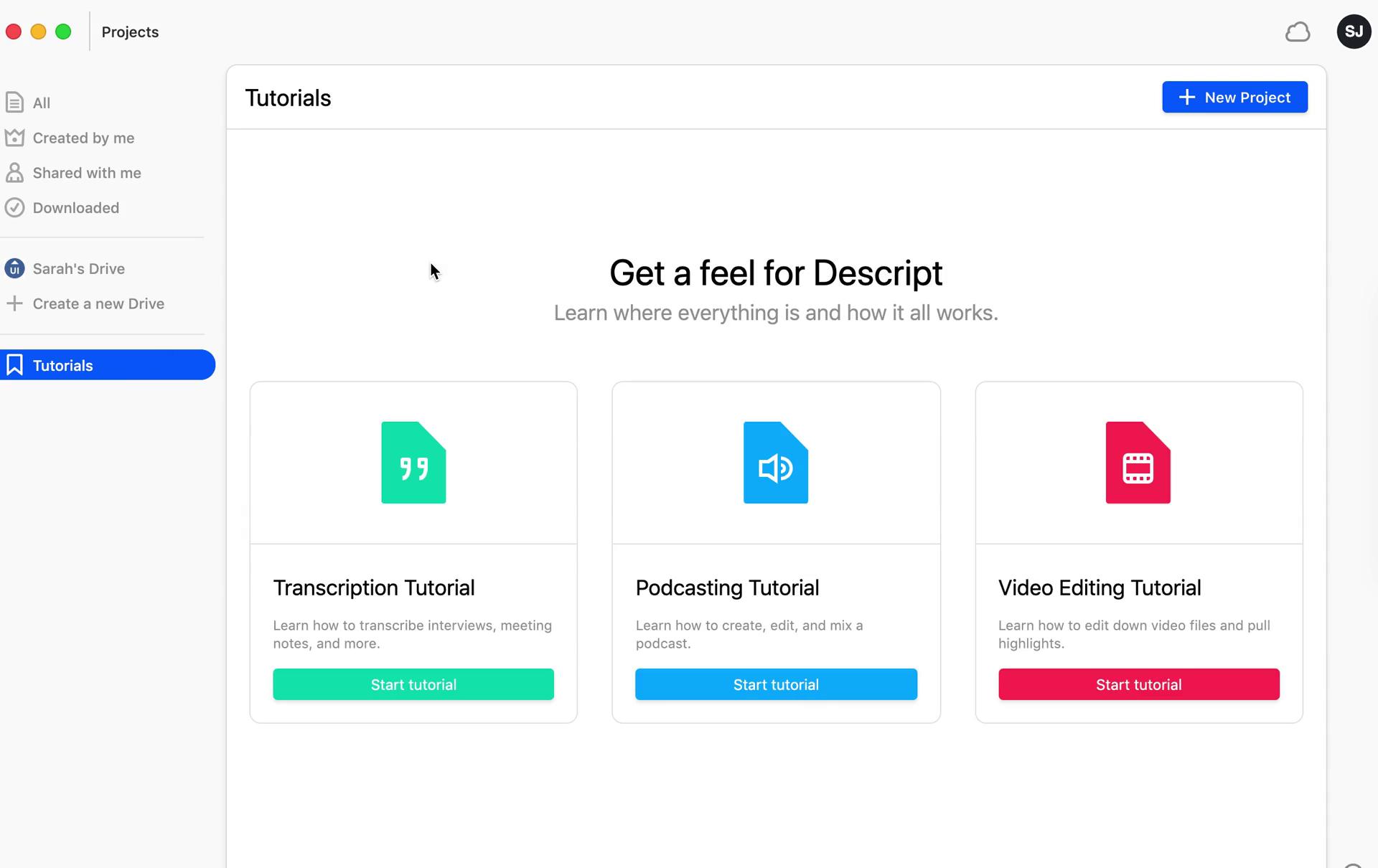Click the Transcription Tutorial document icon

(x=414, y=463)
